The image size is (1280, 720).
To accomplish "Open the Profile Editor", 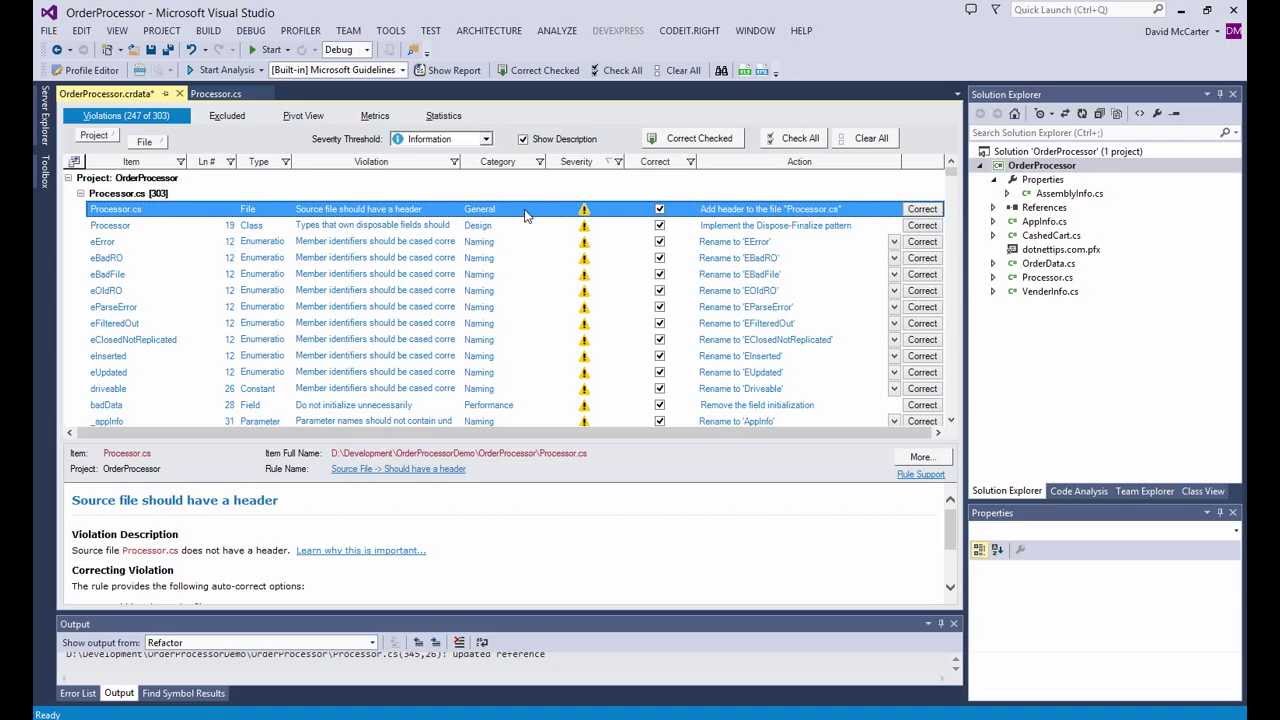I will (84, 70).
